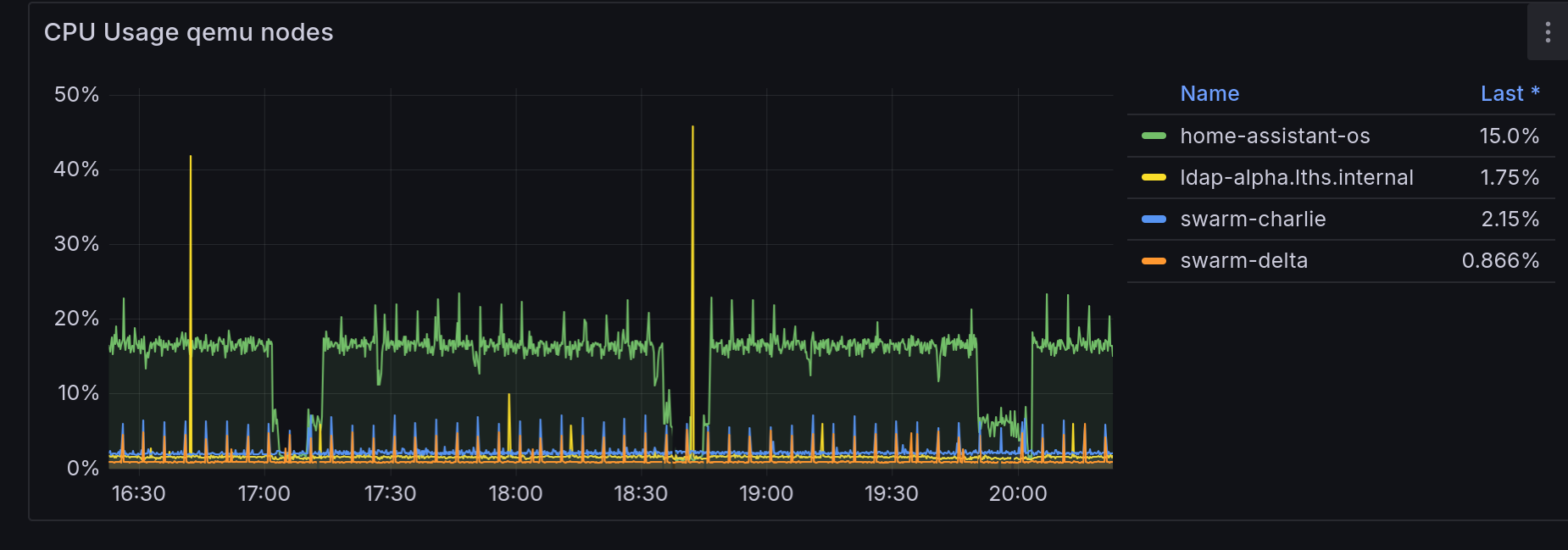Click the 2.15% last value for swarm-charlie
1568x550 pixels.
coord(1510,219)
